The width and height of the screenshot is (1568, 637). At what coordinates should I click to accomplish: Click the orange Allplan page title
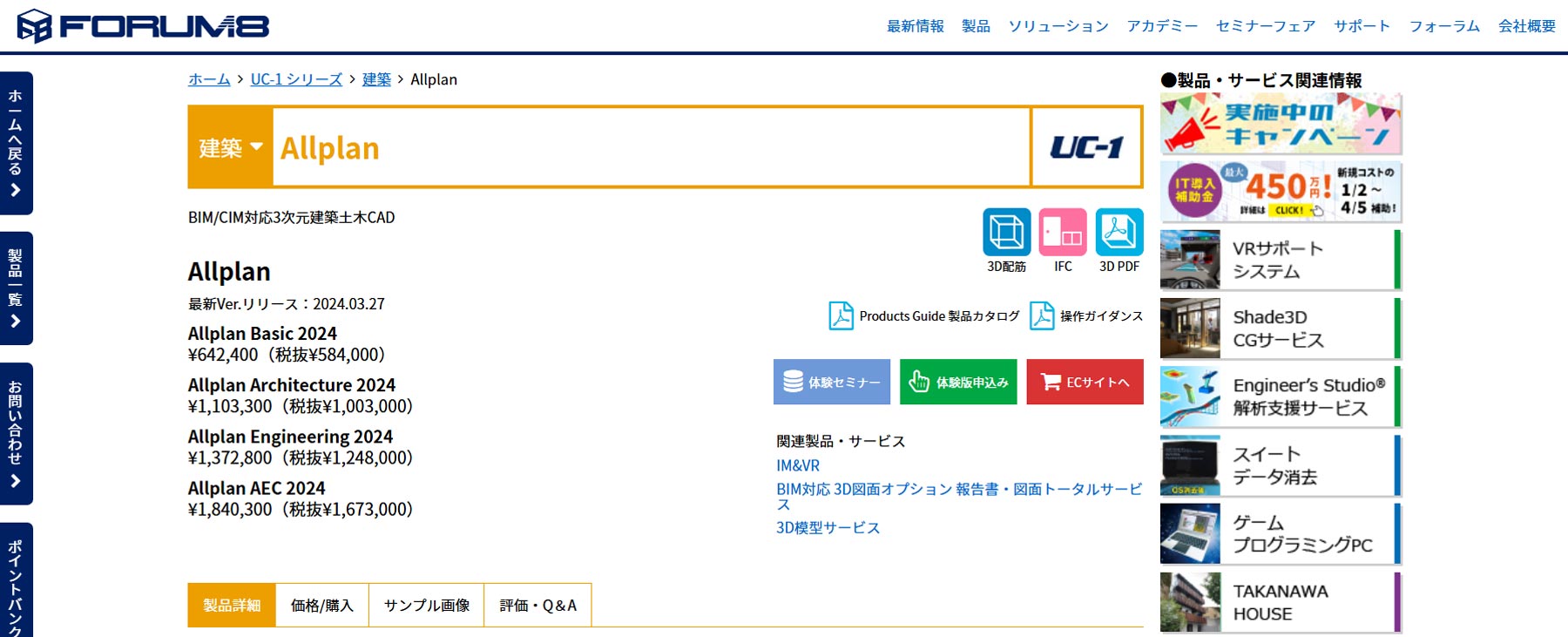tap(330, 148)
